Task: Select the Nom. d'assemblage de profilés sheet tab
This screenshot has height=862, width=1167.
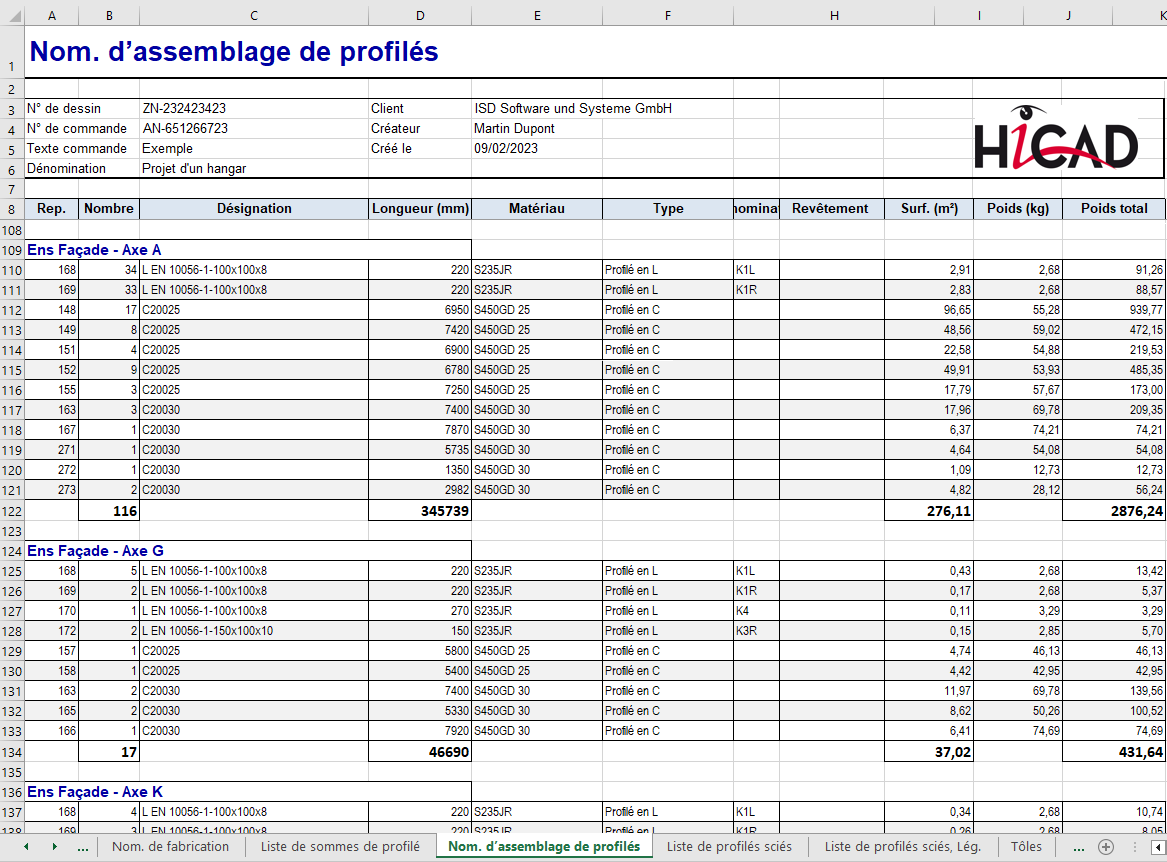Action: 544,846
